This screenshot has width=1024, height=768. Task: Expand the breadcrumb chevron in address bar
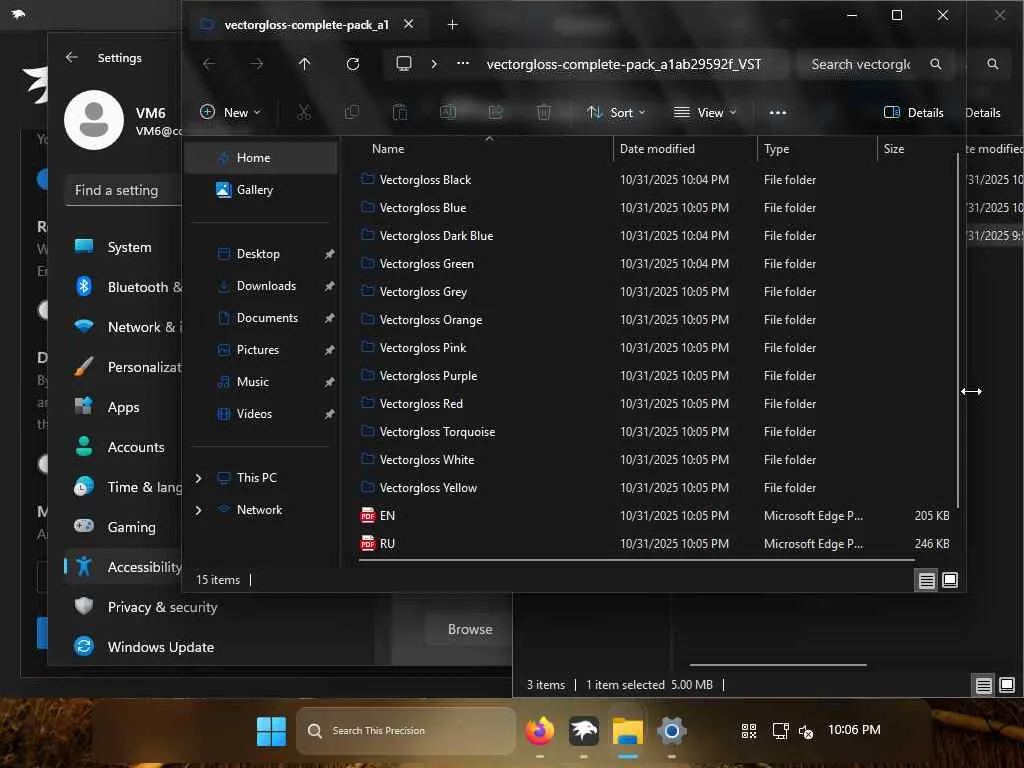(x=434, y=64)
